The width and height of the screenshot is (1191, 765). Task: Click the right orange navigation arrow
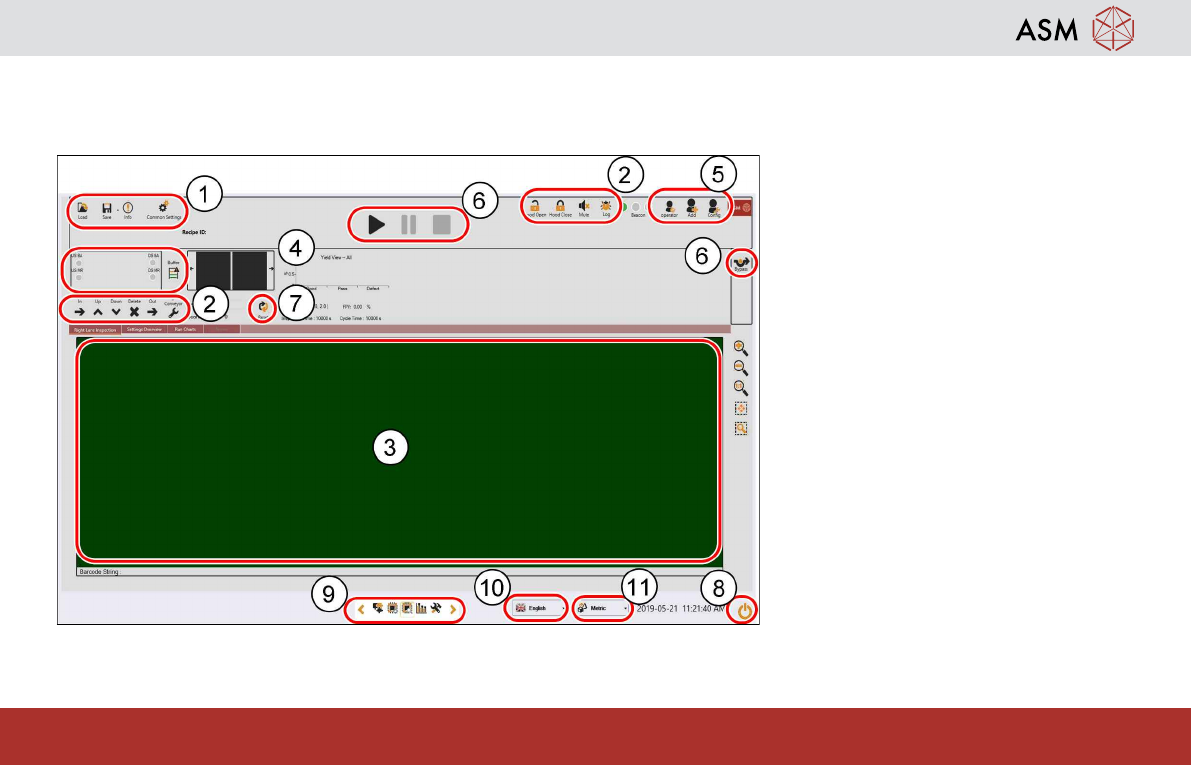click(x=453, y=609)
